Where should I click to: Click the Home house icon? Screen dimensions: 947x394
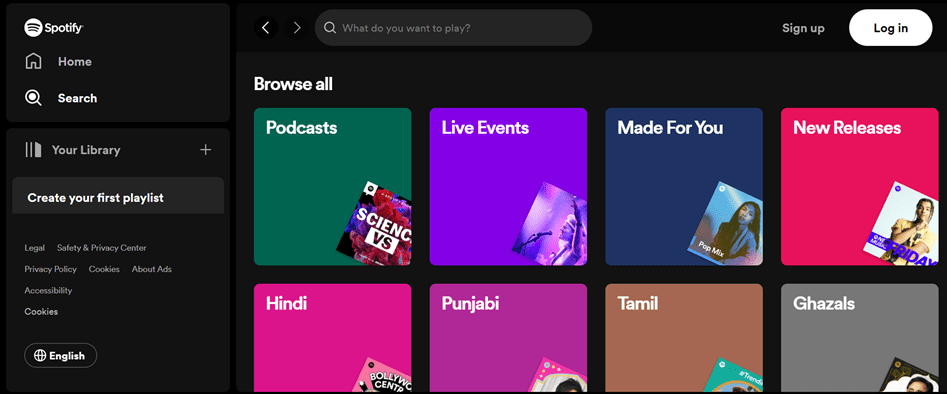(x=33, y=62)
